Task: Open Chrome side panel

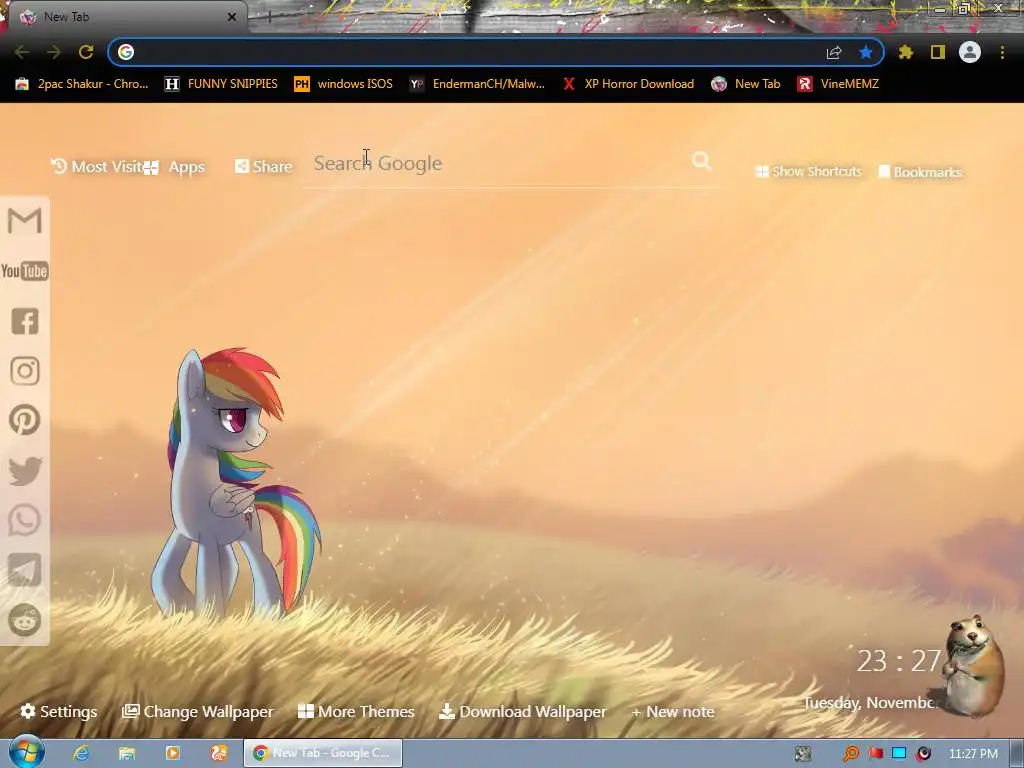Action: coord(938,52)
